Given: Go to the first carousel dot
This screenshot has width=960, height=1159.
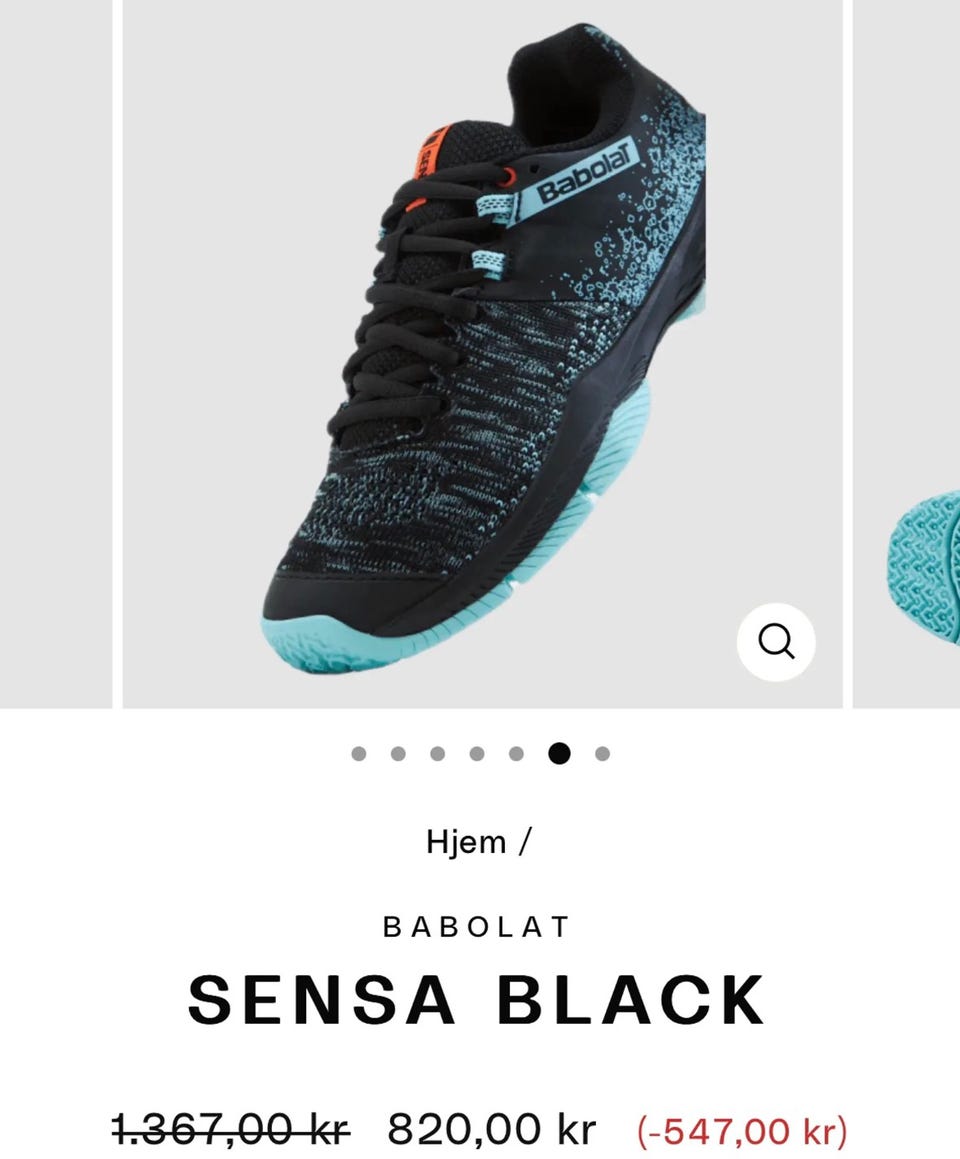Looking at the screenshot, I should [358, 753].
